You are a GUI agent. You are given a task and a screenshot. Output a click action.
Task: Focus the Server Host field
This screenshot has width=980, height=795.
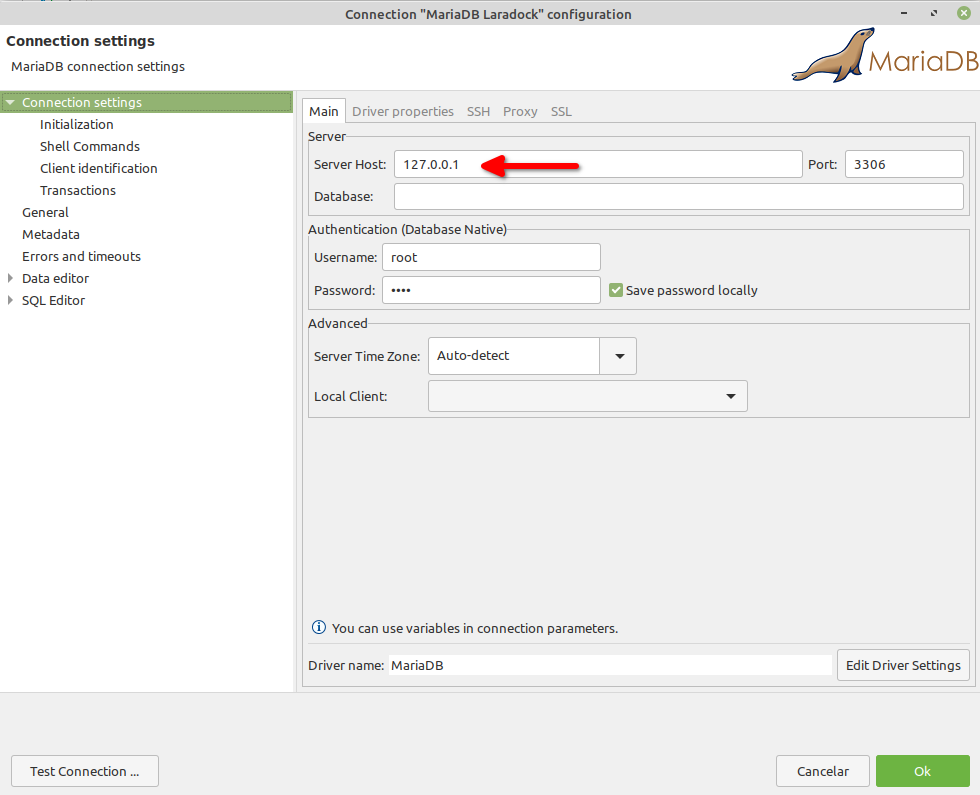pos(598,164)
